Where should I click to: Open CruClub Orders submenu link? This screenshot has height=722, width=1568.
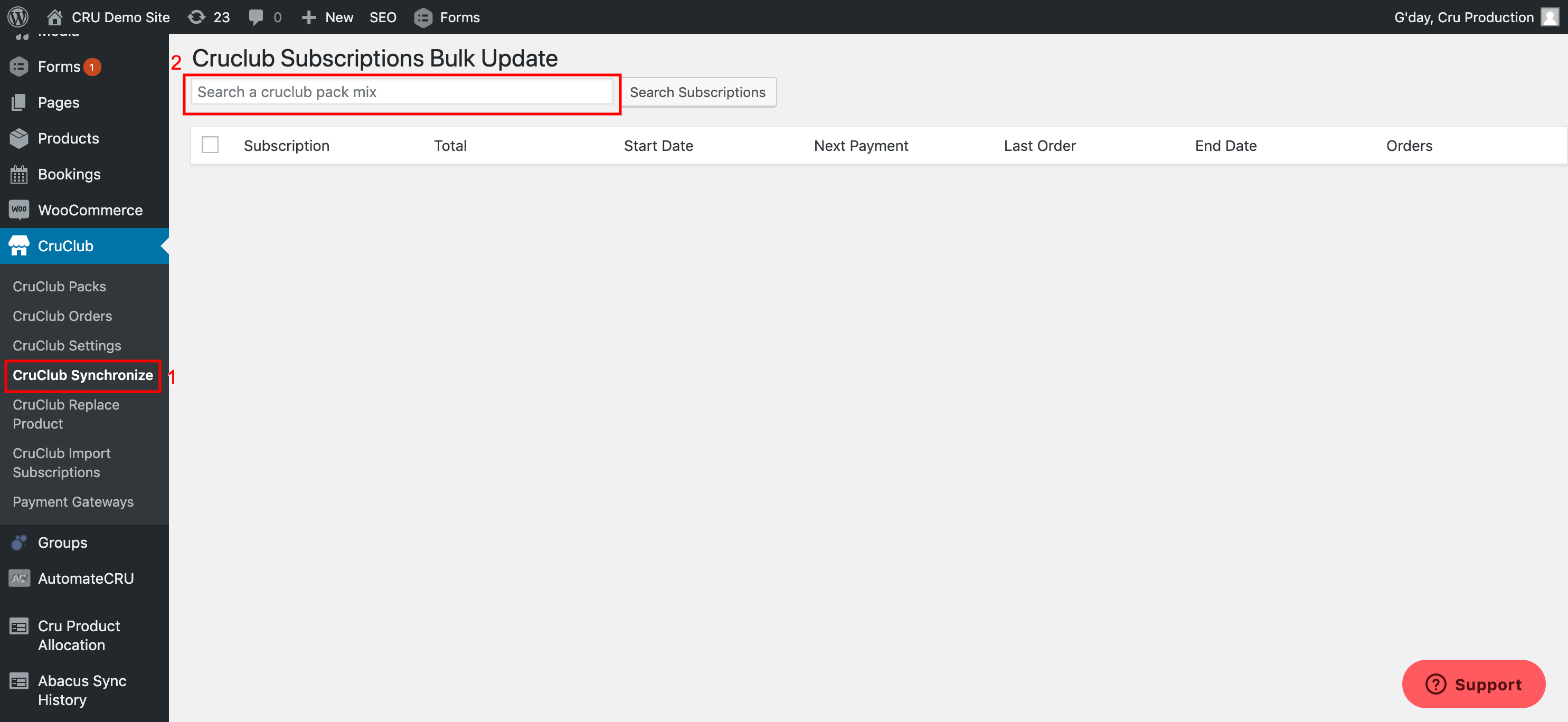tap(62, 316)
